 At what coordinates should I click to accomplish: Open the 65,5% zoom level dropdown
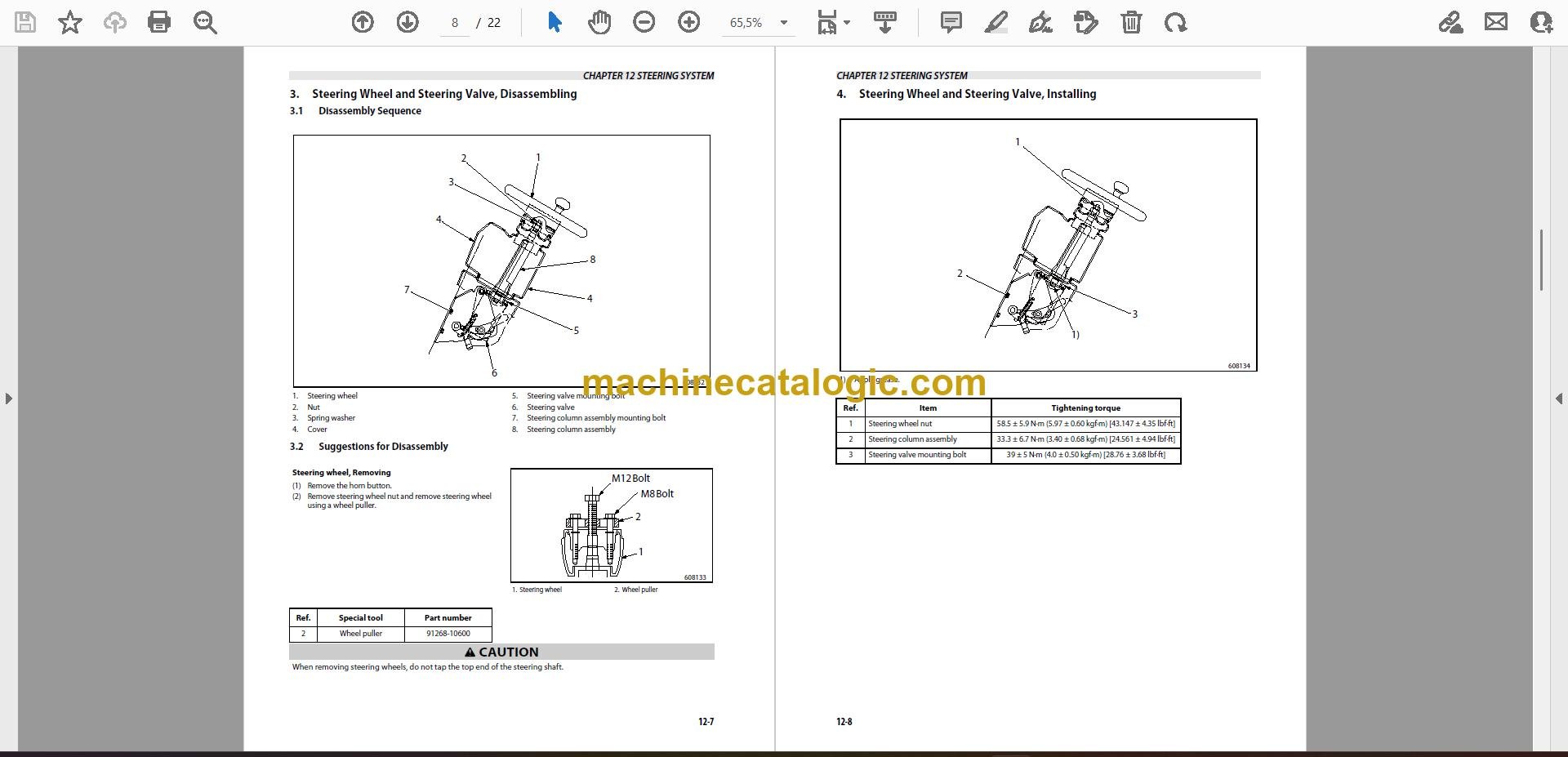[759, 23]
